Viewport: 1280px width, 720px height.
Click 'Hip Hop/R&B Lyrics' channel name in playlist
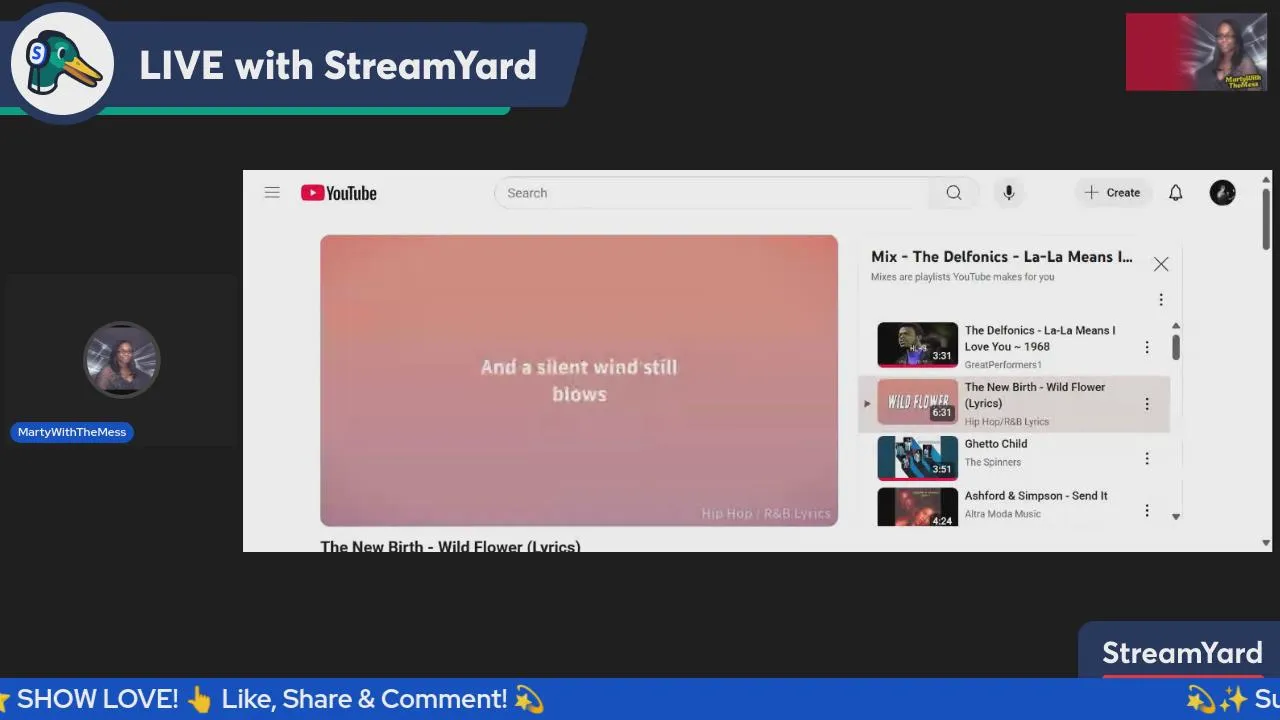(1007, 422)
